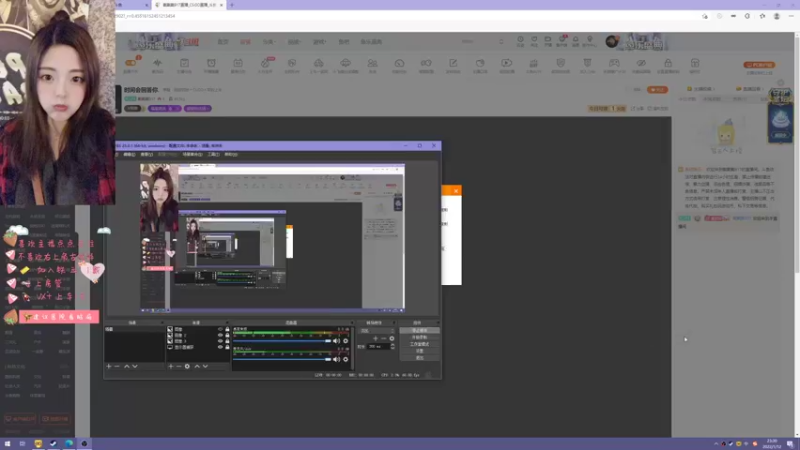Screen dimensions: 800x450
Task: Click the pencil edit icon in streamer toolbar
Action: tap(453, 63)
